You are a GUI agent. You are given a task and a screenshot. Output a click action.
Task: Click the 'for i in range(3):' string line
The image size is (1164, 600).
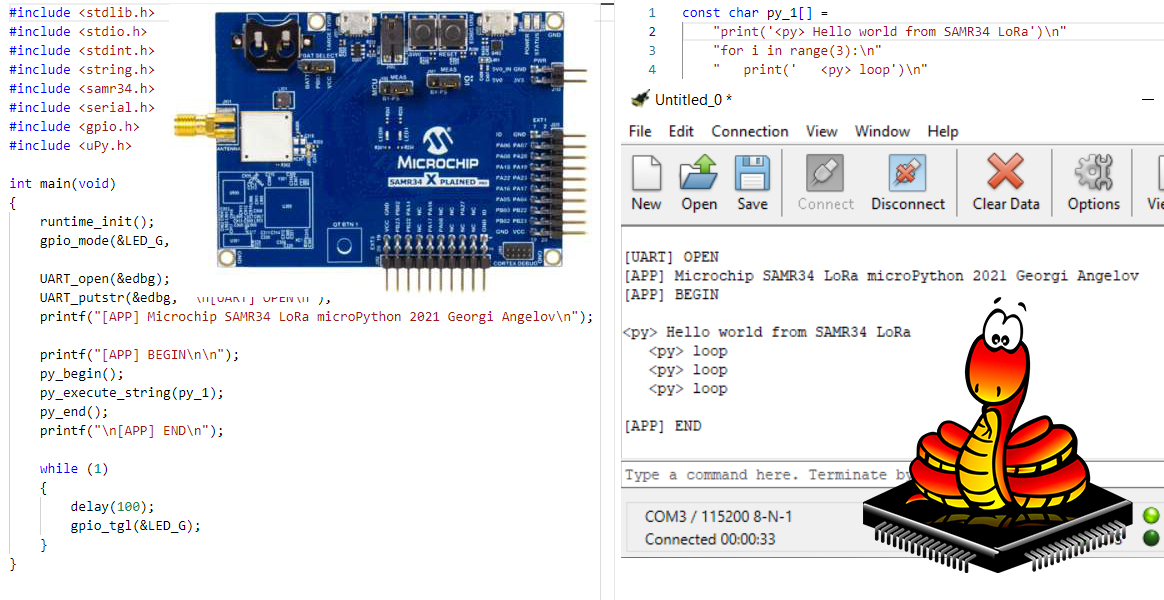797,50
